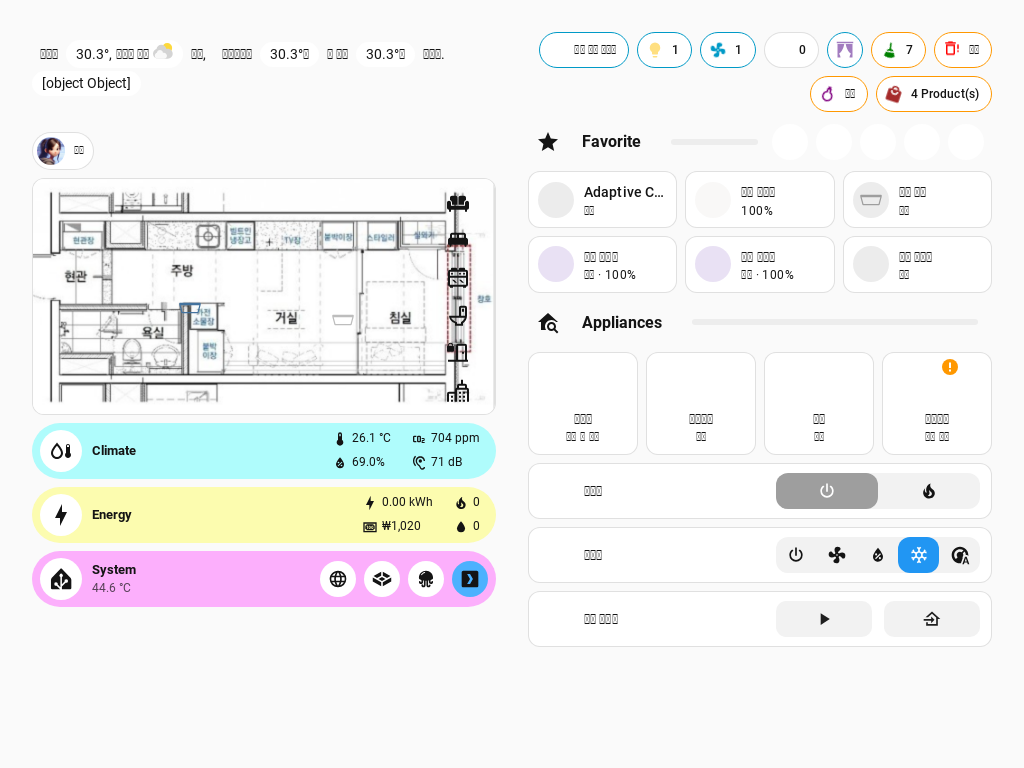1024x768 pixels.
Task: Click the sofa icon on the floorplan
Action: [x=458, y=203]
